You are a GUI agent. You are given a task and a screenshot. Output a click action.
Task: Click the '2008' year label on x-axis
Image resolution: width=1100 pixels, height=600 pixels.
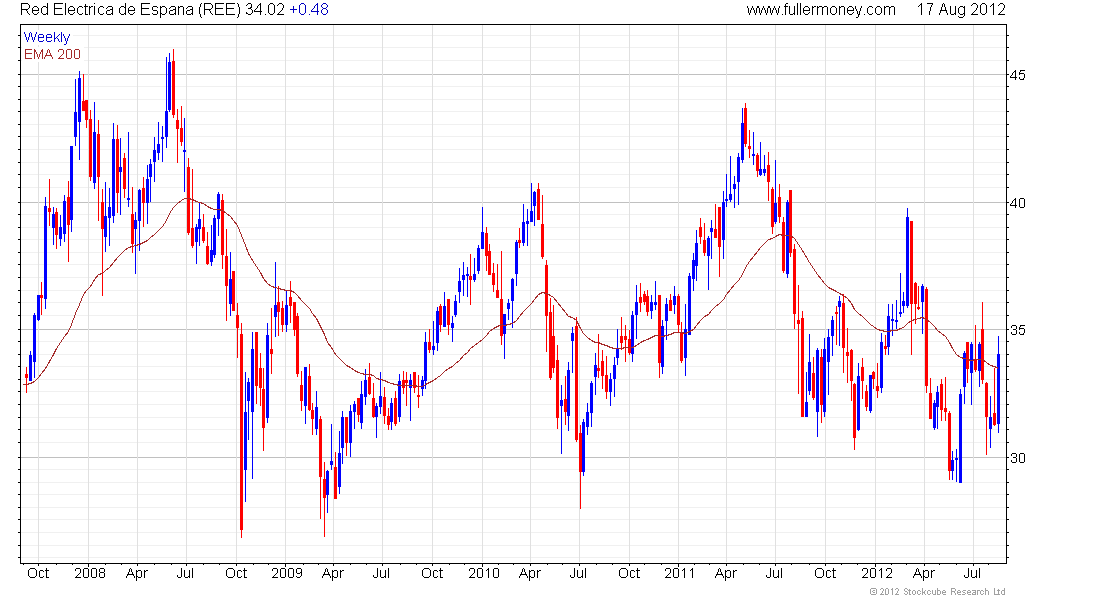point(90,573)
